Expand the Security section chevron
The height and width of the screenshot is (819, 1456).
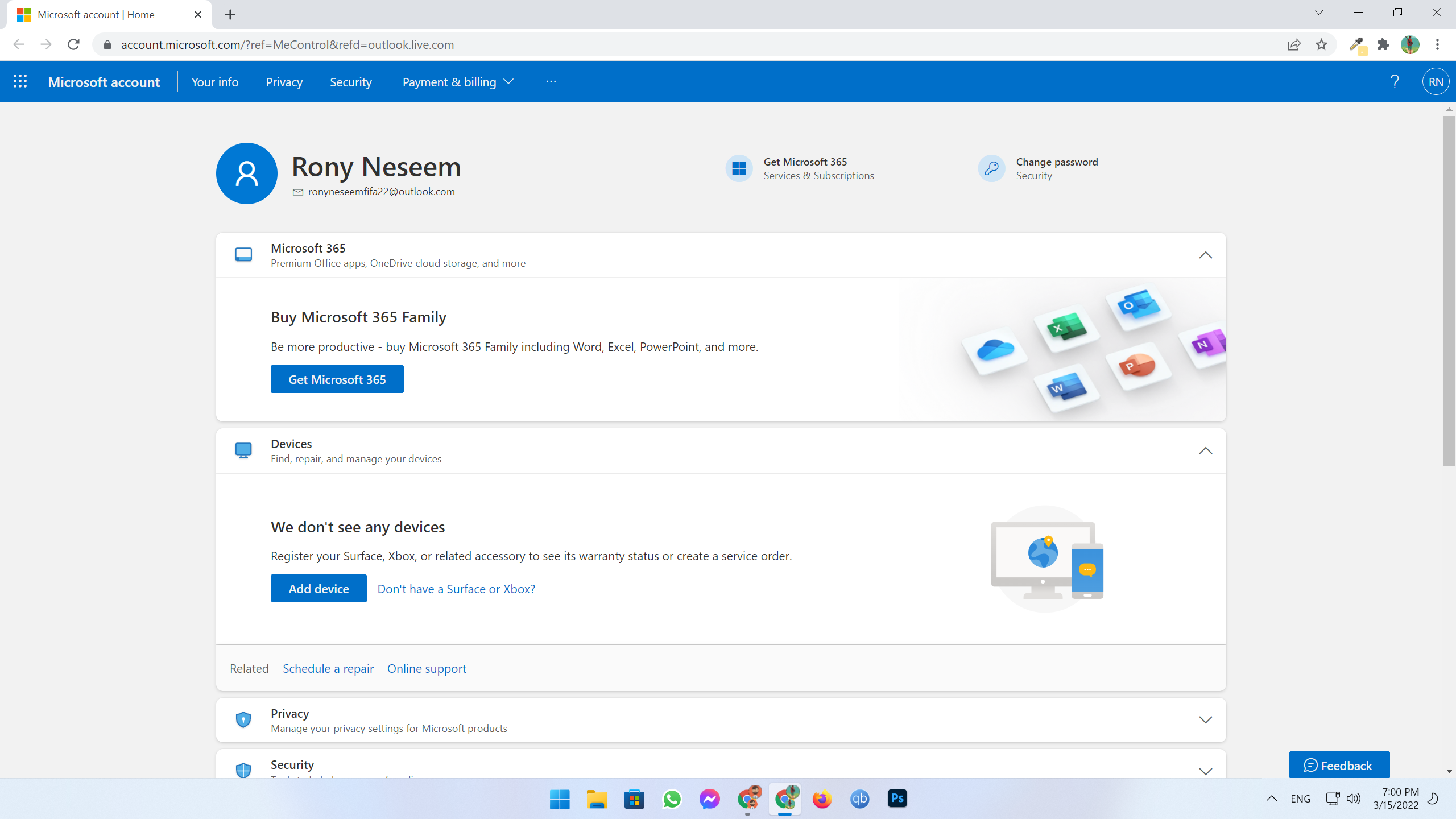click(1206, 771)
